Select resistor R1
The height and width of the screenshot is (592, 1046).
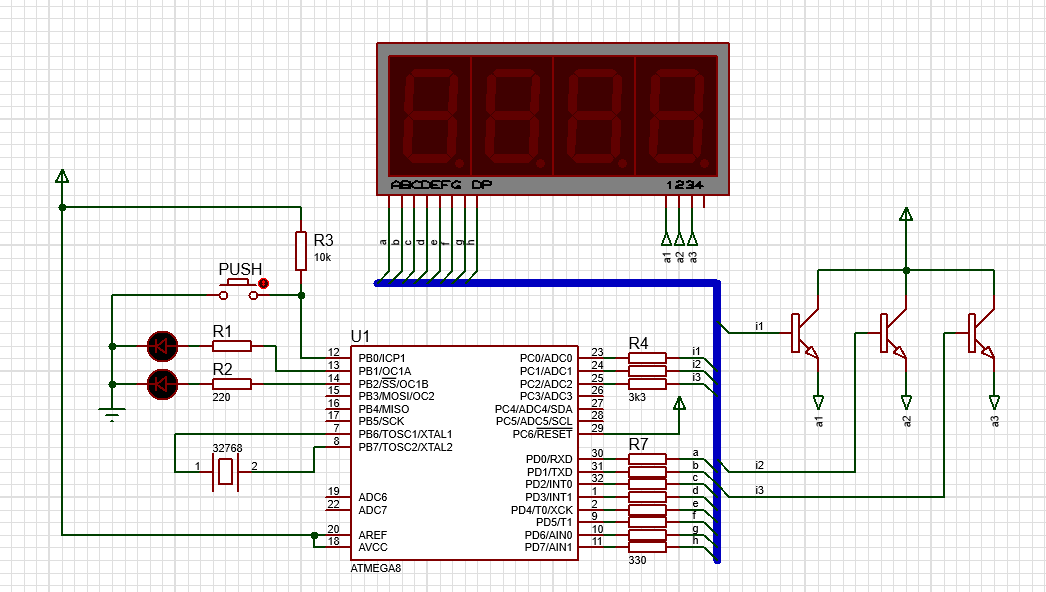(232, 346)
